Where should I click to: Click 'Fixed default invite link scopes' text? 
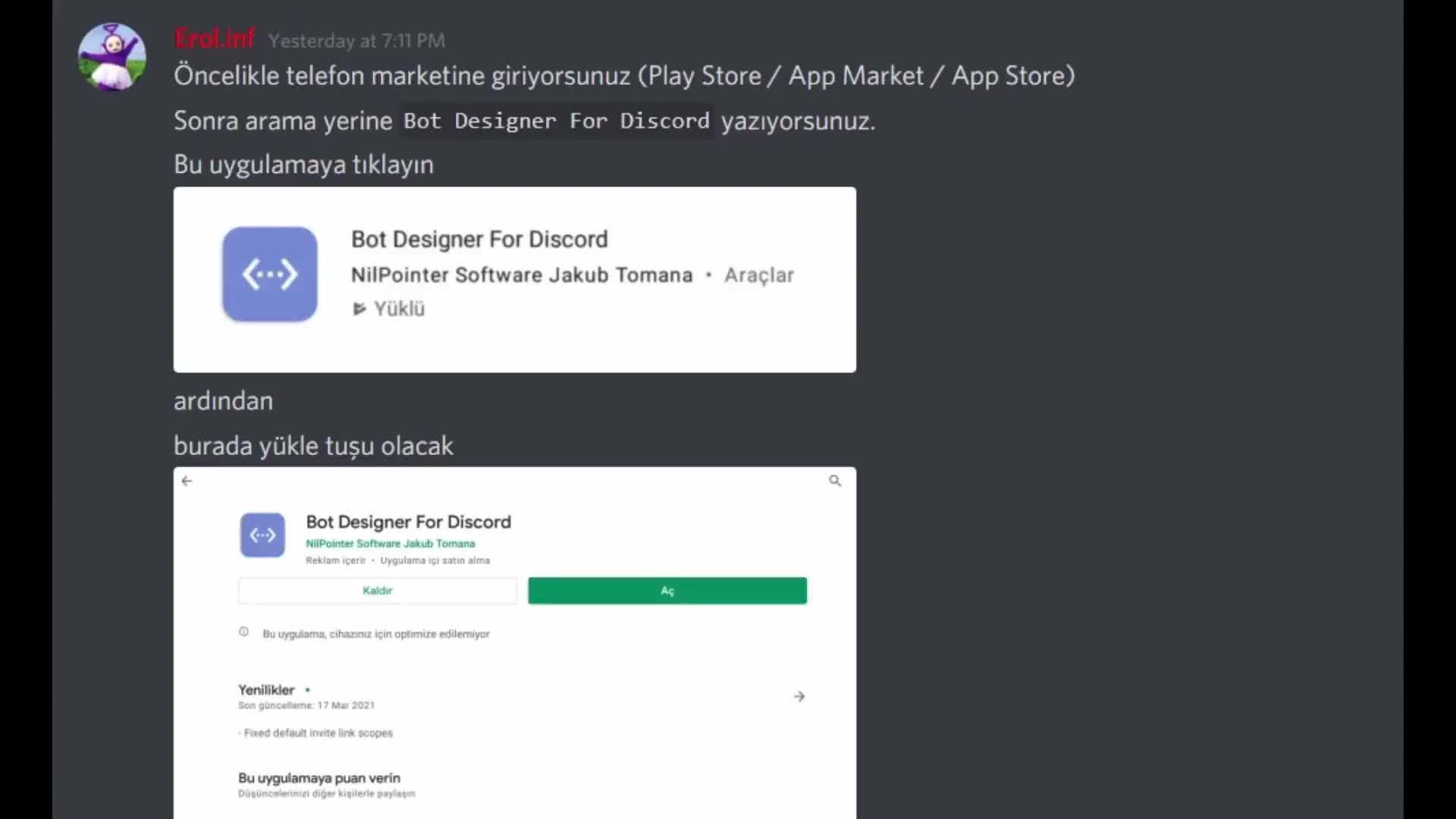coord(318,733)
